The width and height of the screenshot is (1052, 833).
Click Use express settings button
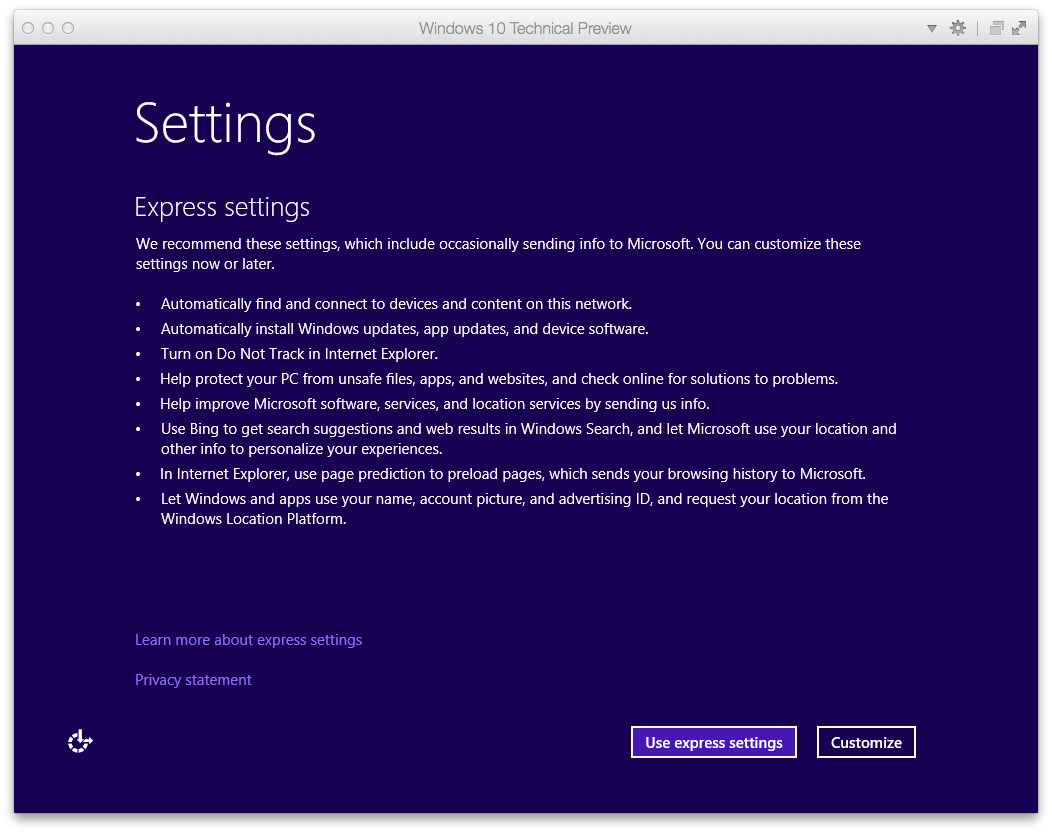coord(713,742)
